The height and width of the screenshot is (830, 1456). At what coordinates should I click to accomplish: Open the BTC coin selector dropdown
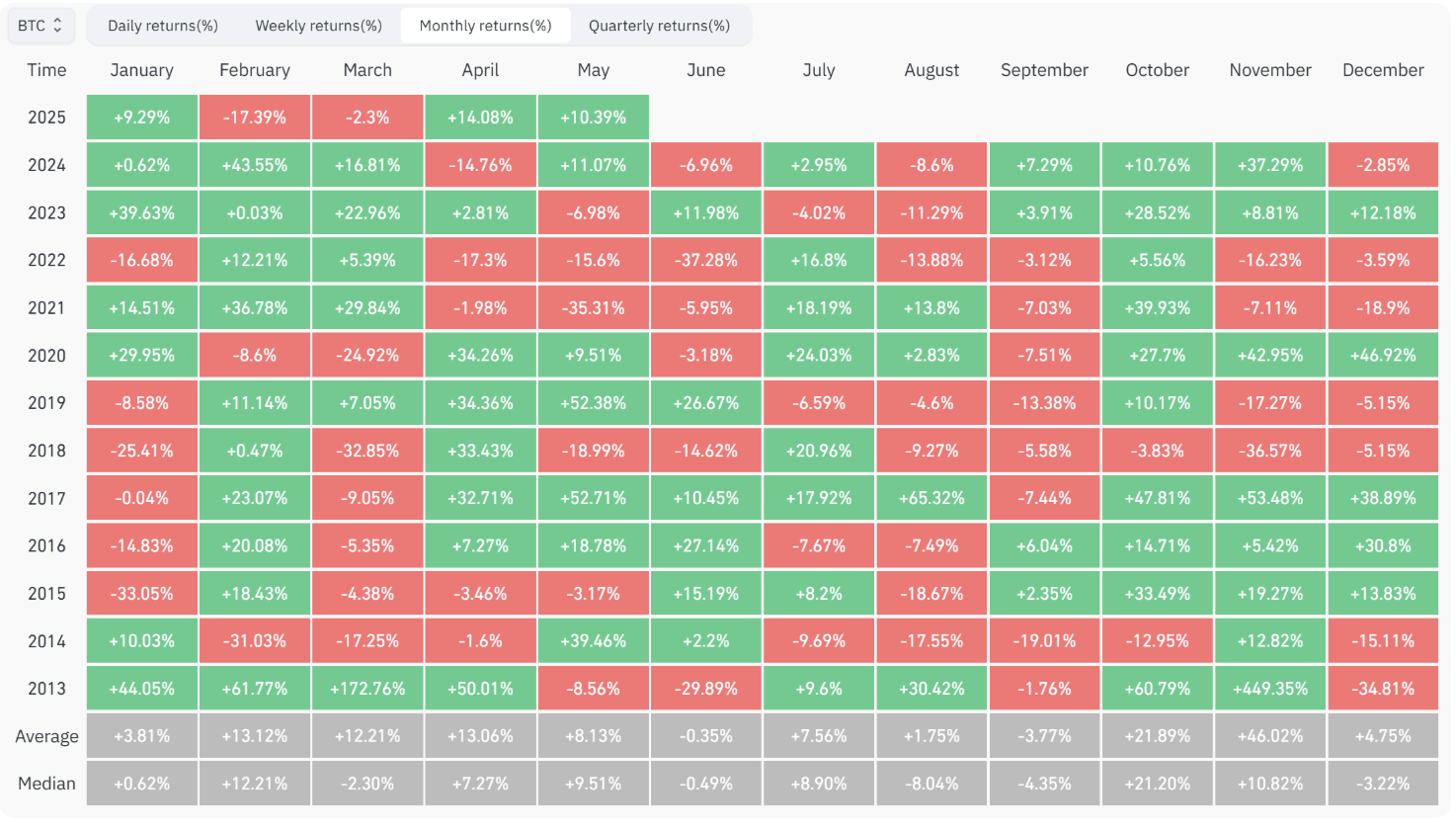point(40,26)
